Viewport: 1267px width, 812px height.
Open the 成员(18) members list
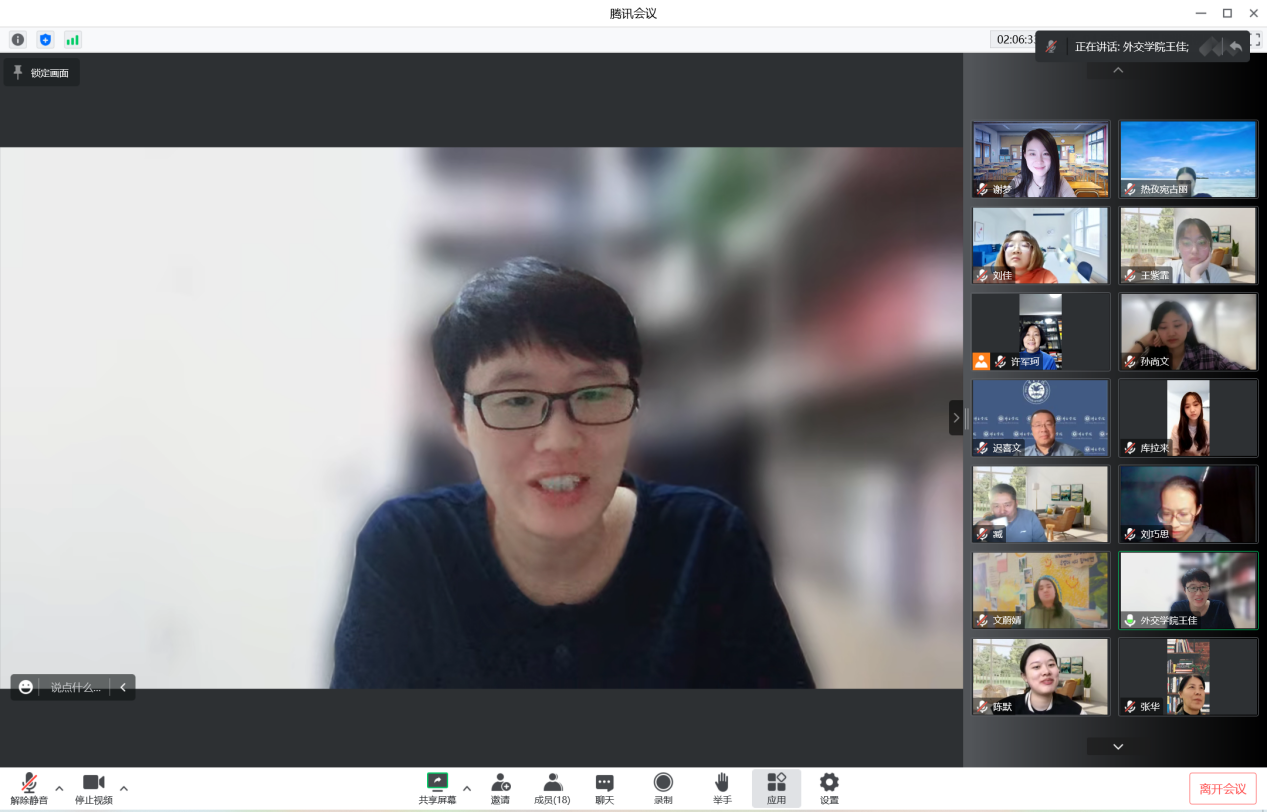click(552, 787)
